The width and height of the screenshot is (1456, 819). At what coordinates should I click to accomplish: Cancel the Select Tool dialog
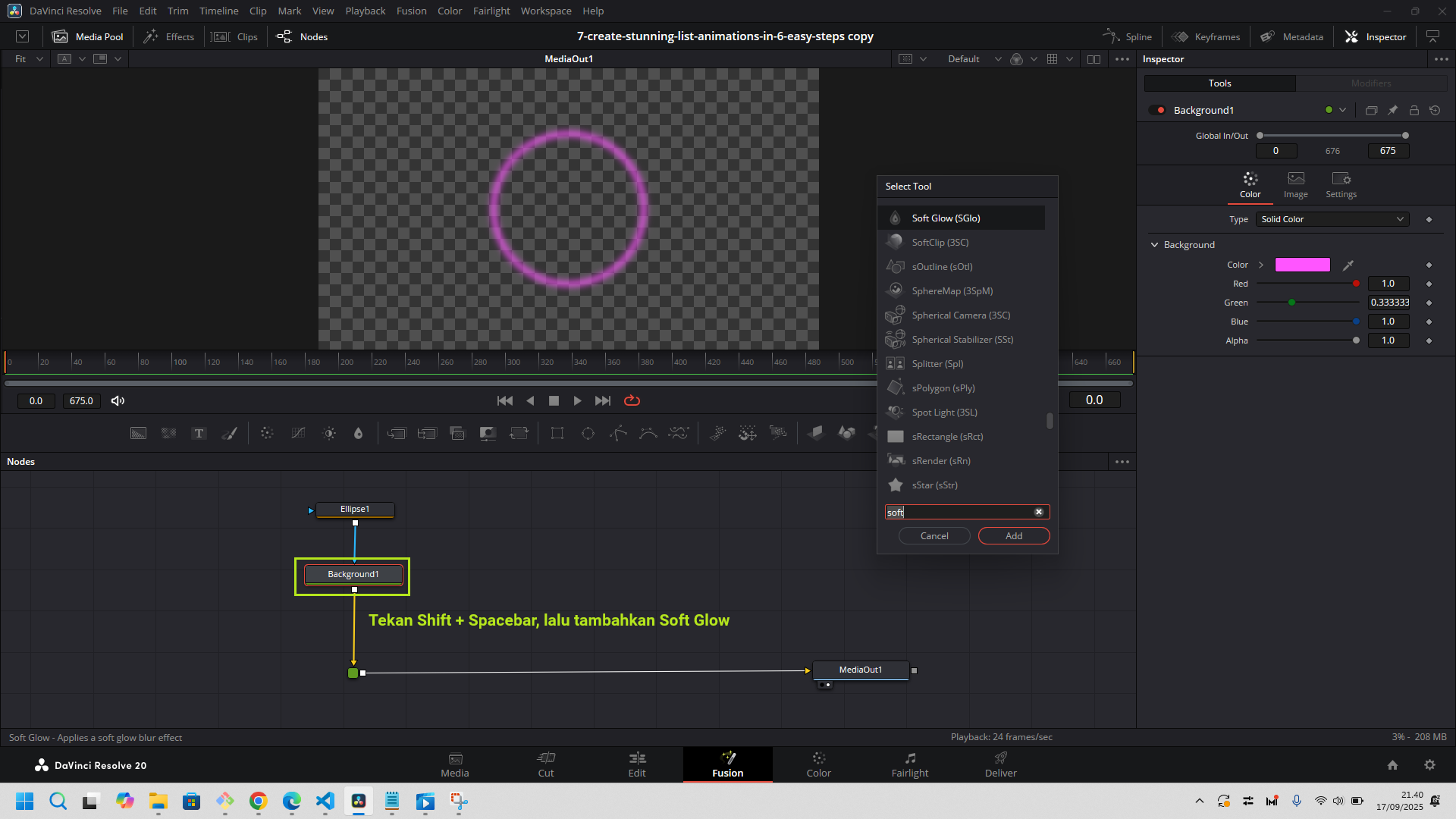point(934,535)
